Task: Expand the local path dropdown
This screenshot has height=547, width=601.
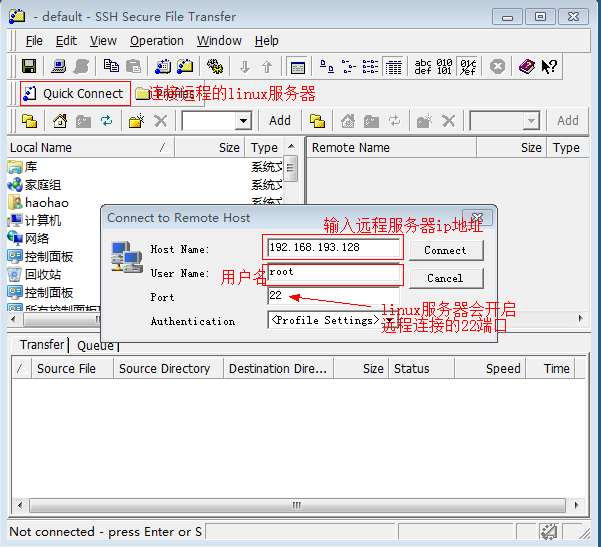Action: 243,121
